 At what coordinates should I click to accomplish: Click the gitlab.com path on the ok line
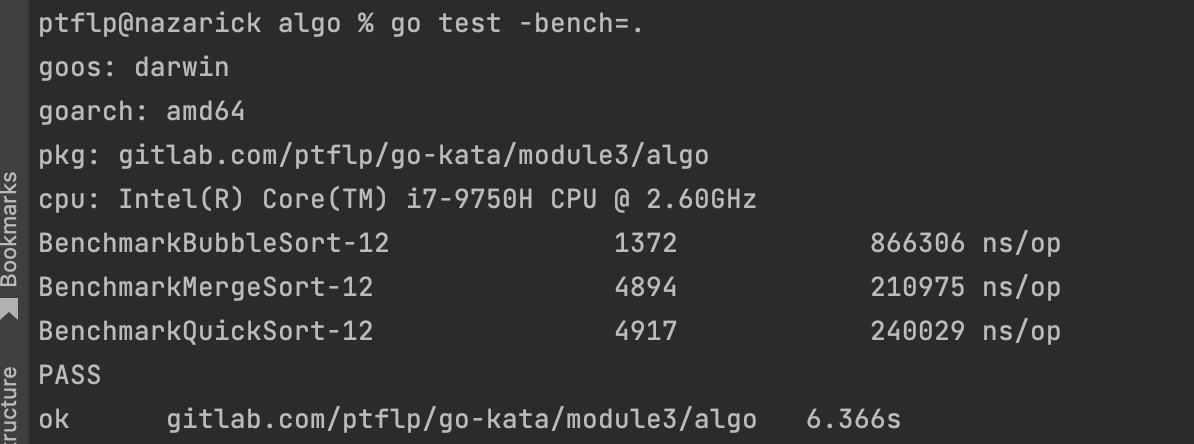[461, 419]
